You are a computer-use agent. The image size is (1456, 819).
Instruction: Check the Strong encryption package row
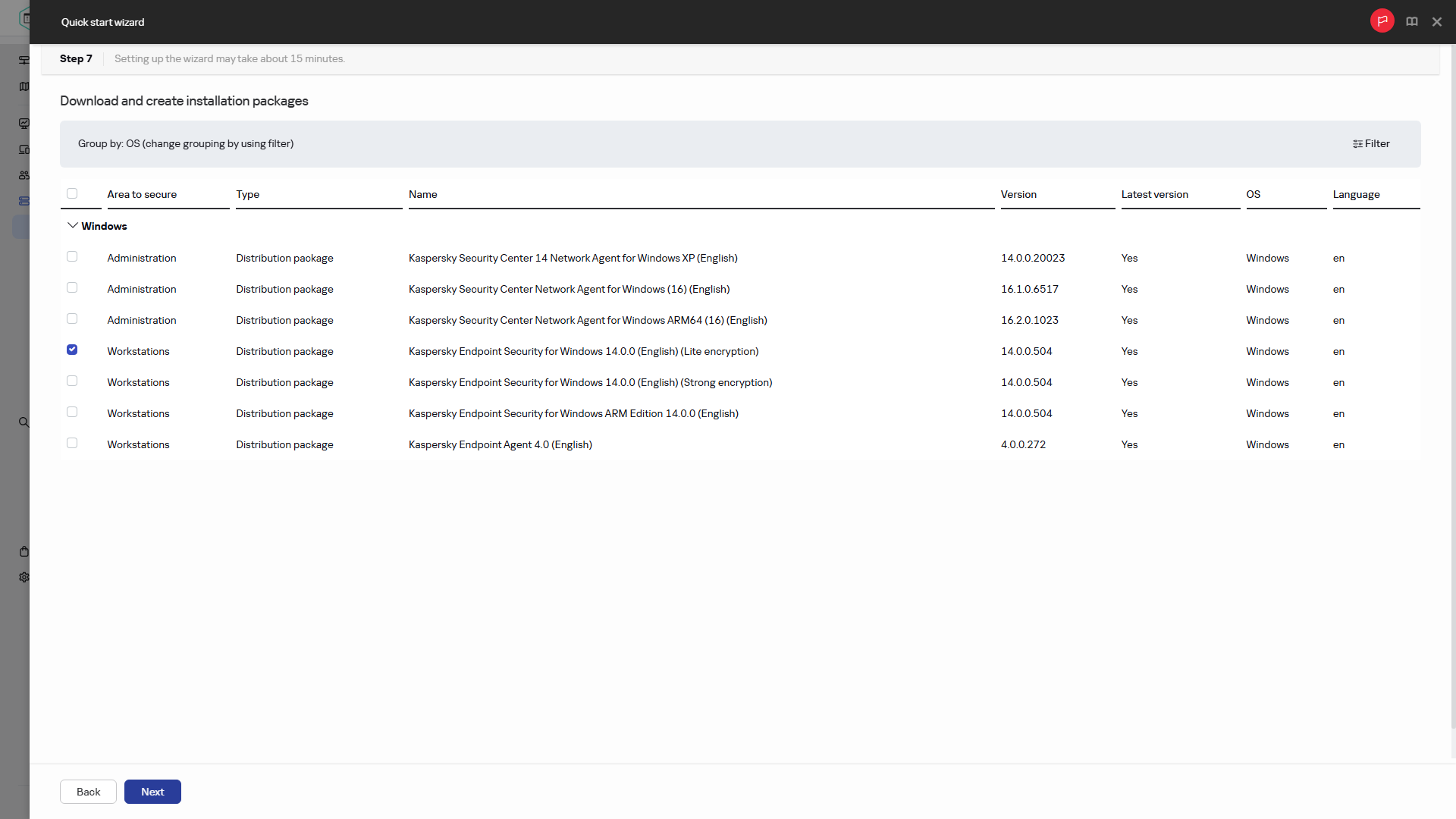point(72,381)
